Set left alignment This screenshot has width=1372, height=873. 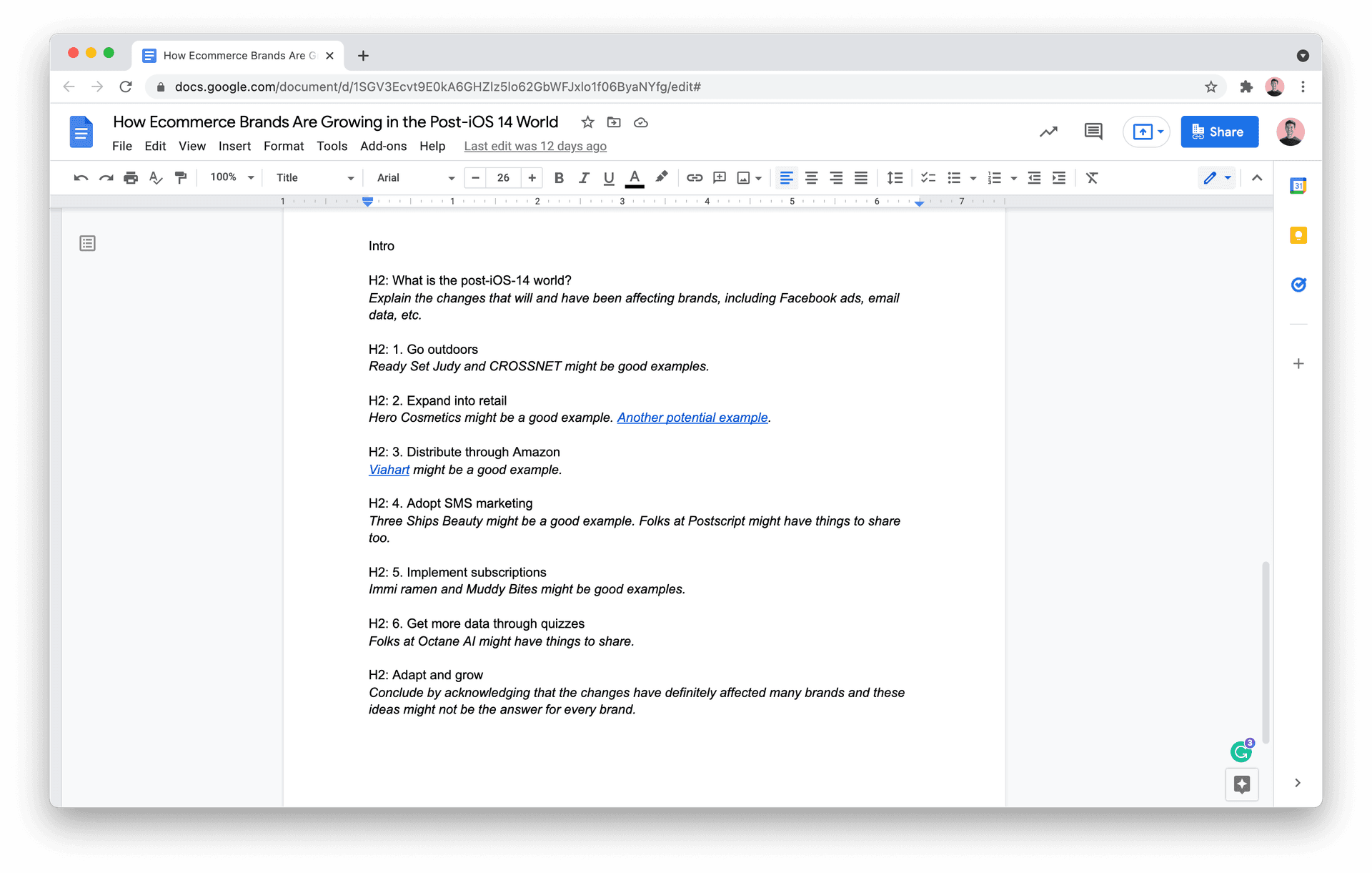(x=786, y=178)
